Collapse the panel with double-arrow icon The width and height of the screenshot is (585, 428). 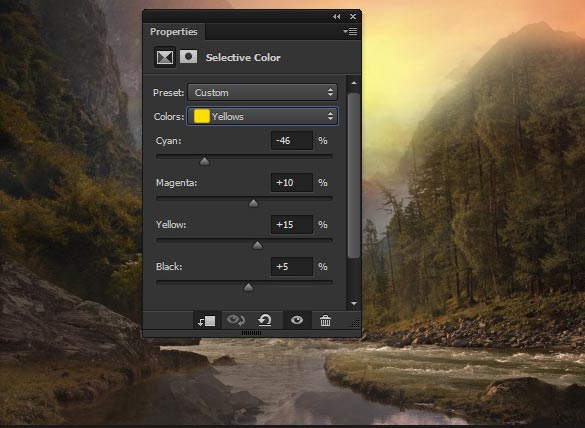point(337,16)
